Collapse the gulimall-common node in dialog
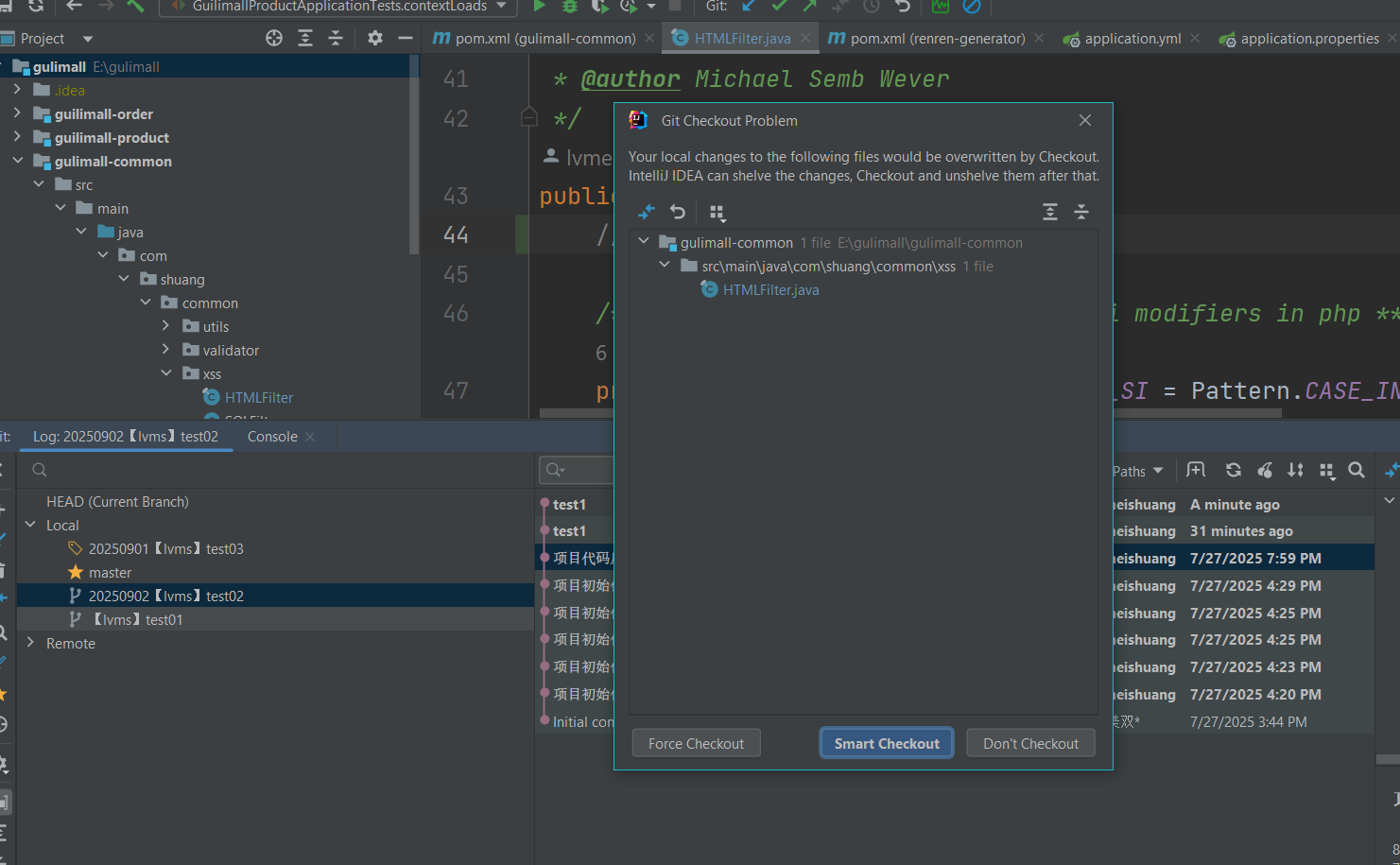 pos(644,242)
